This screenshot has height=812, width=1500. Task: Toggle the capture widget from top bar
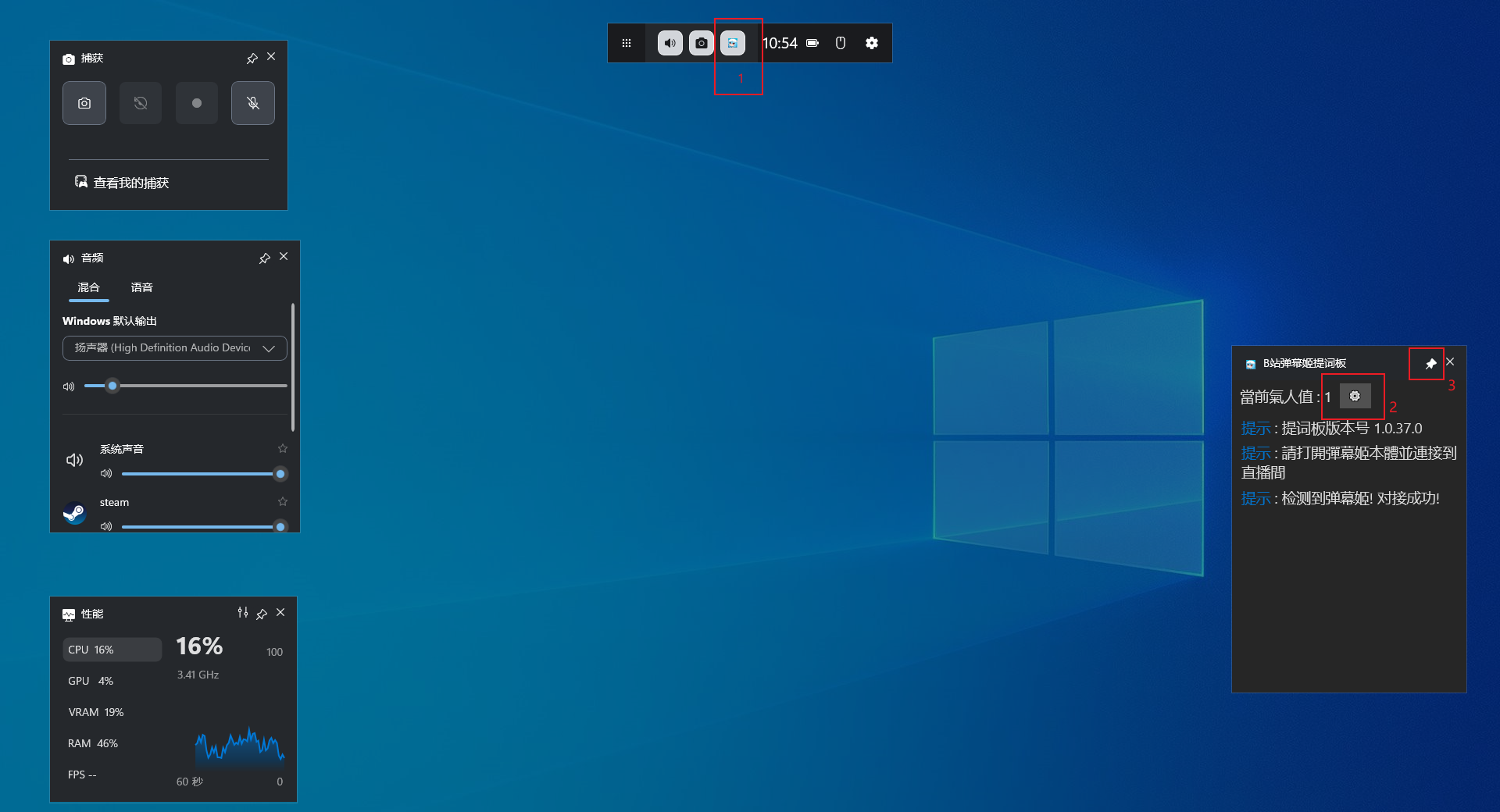click(x=702, y=43)
